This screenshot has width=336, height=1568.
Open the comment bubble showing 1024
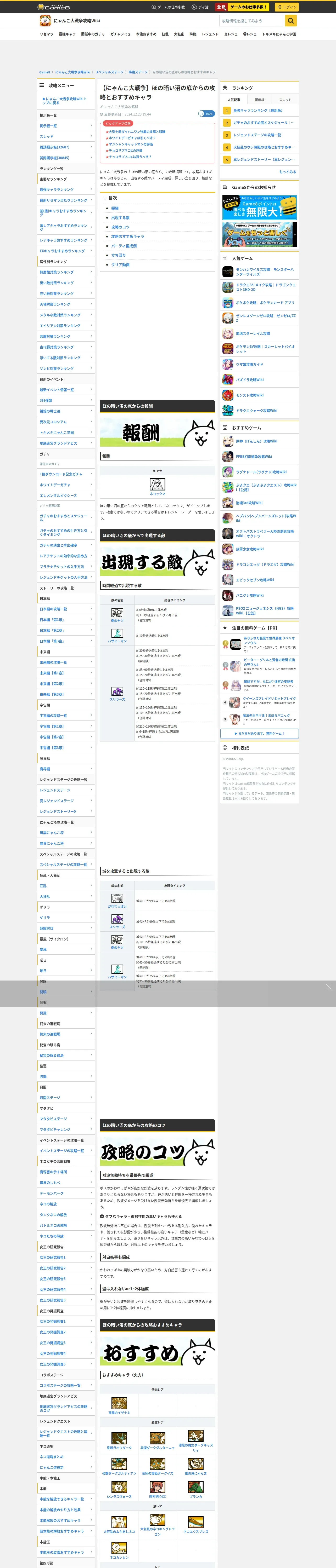pyautogui.click(x=206, y=114)
